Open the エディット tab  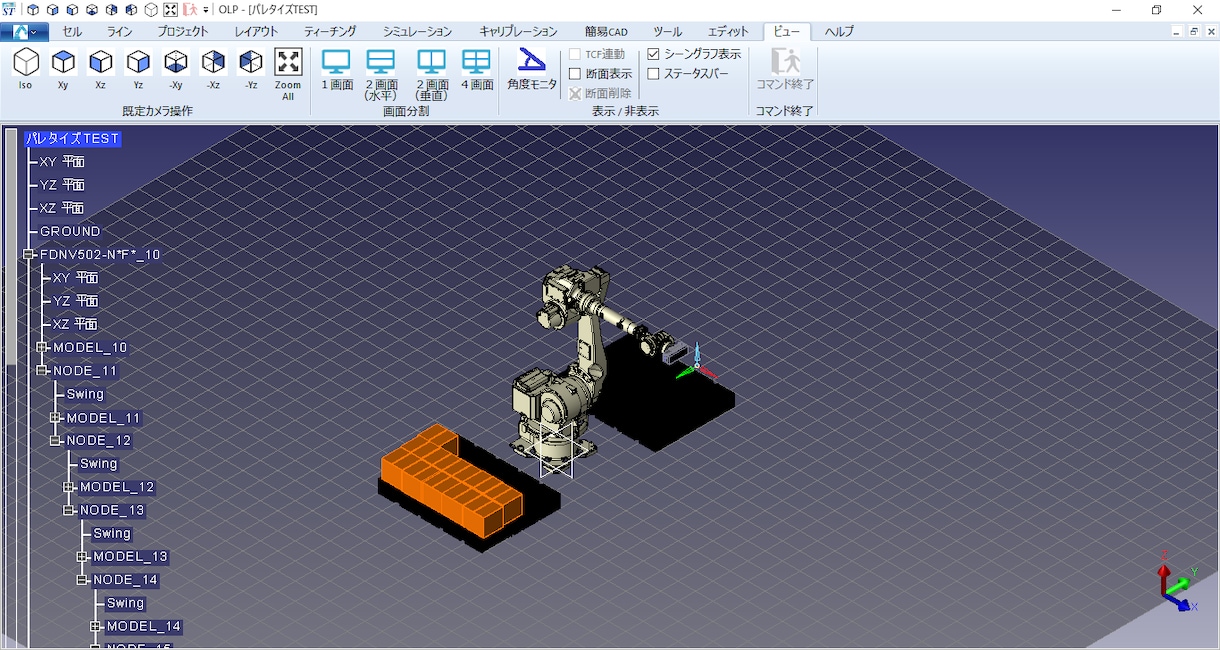point(728,32)
